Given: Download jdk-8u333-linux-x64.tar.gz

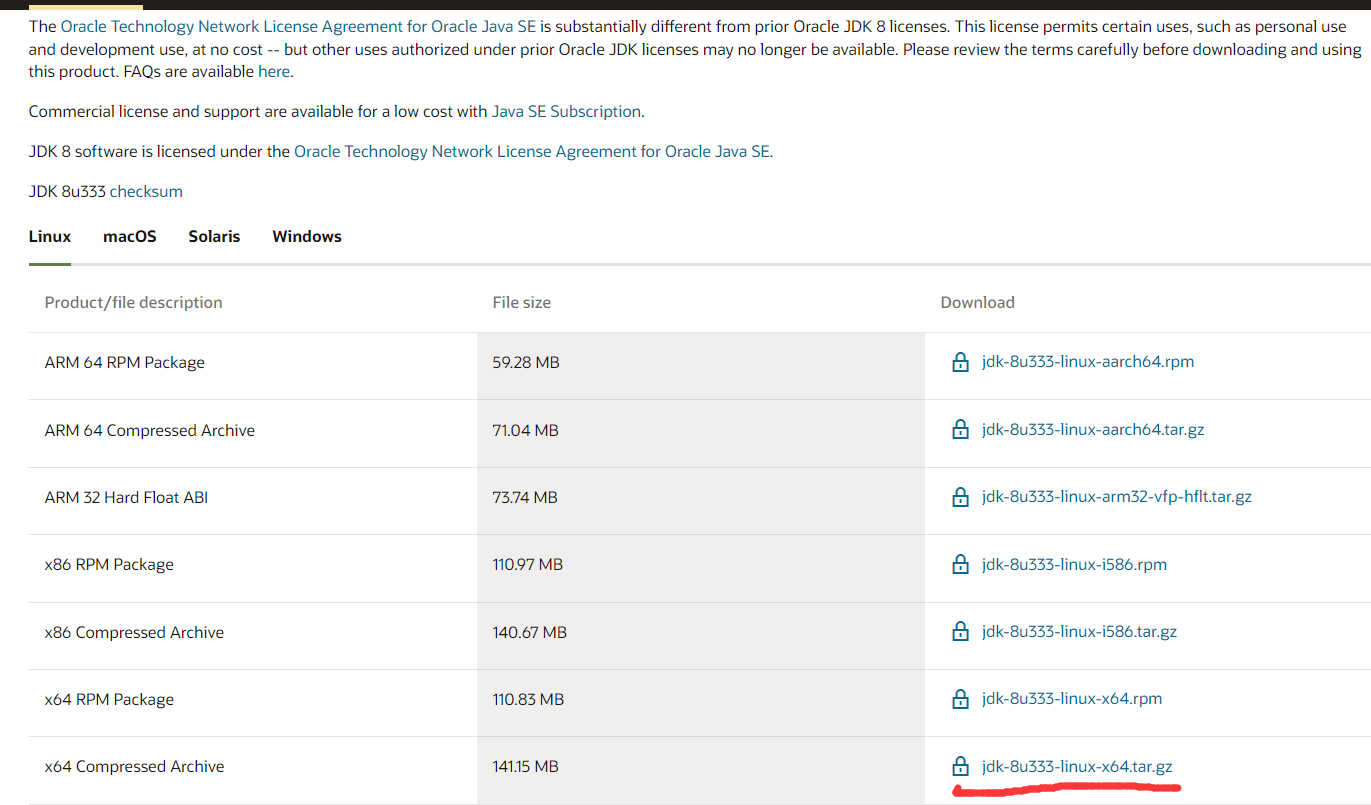Looking at the screenshot, I should point(1077,767).
